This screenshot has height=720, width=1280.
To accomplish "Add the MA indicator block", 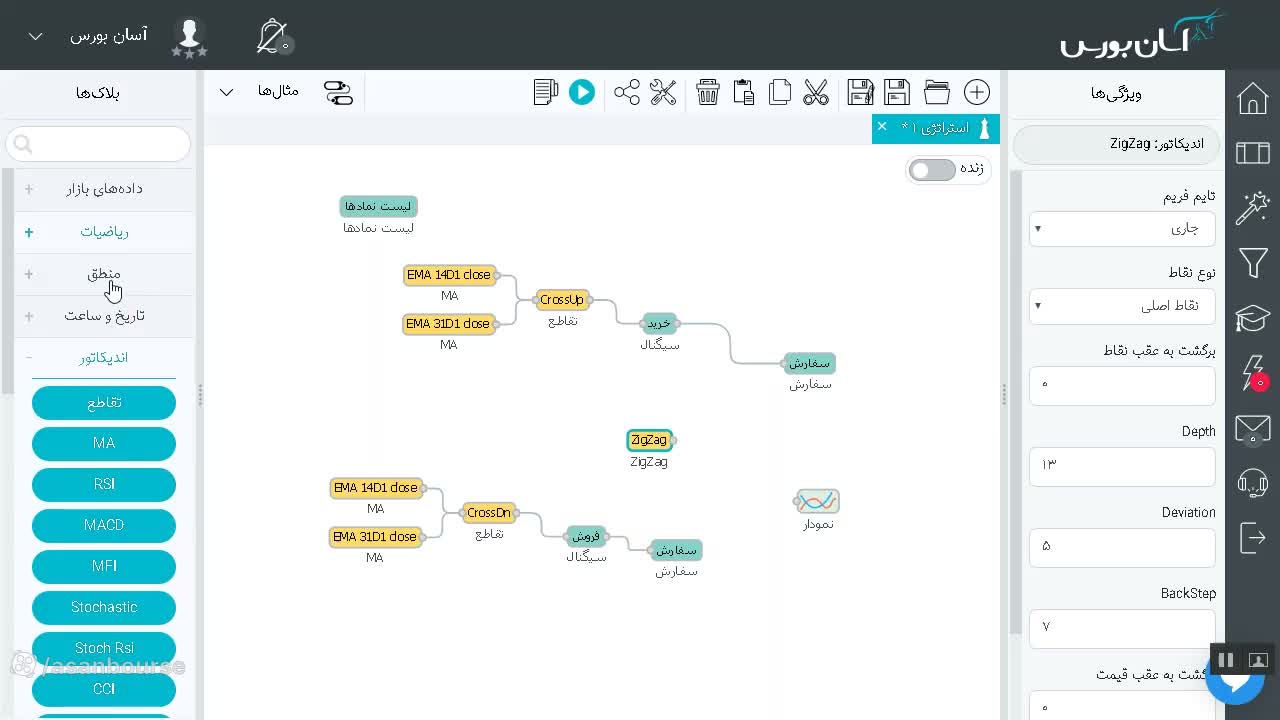I will click(x=104, y=443).
